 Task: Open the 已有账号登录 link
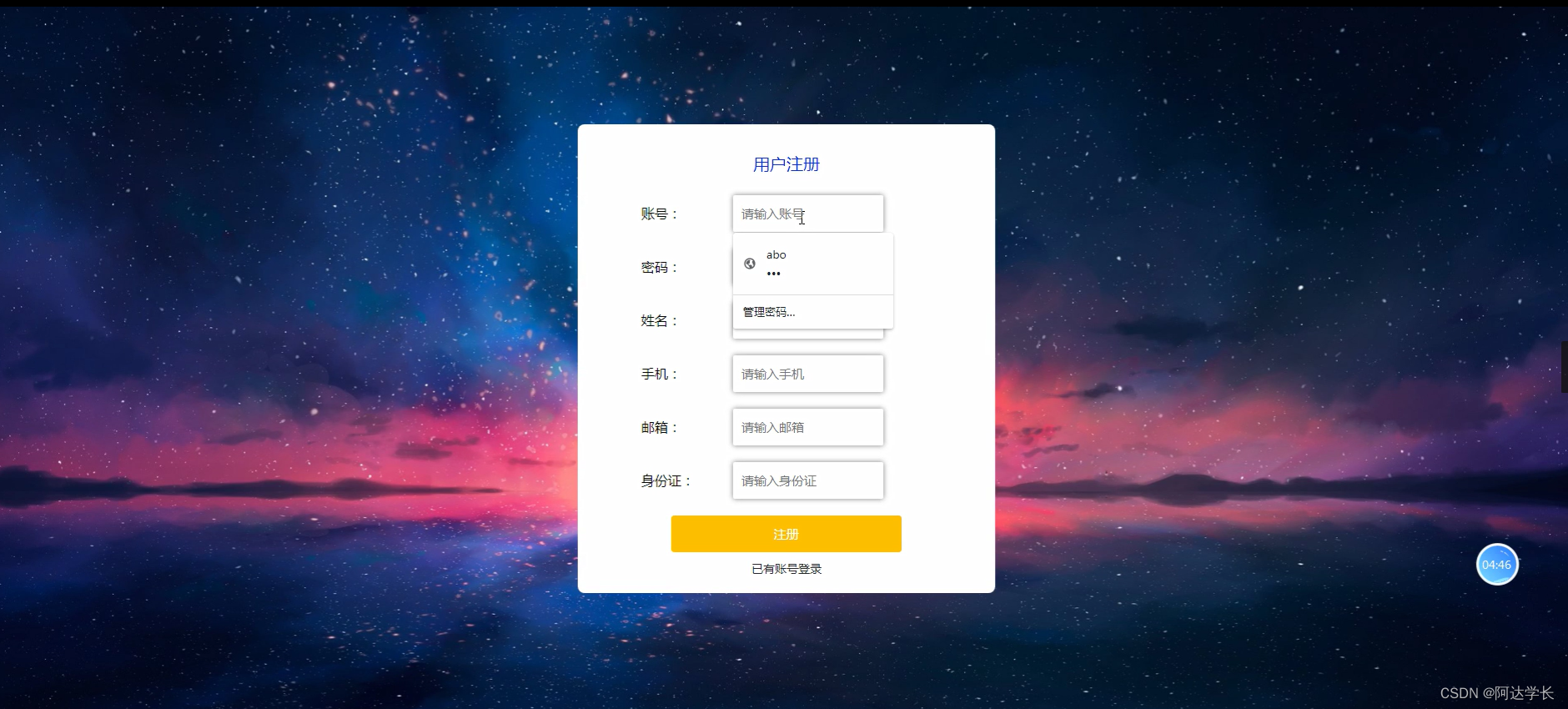(x=787, y=569)
